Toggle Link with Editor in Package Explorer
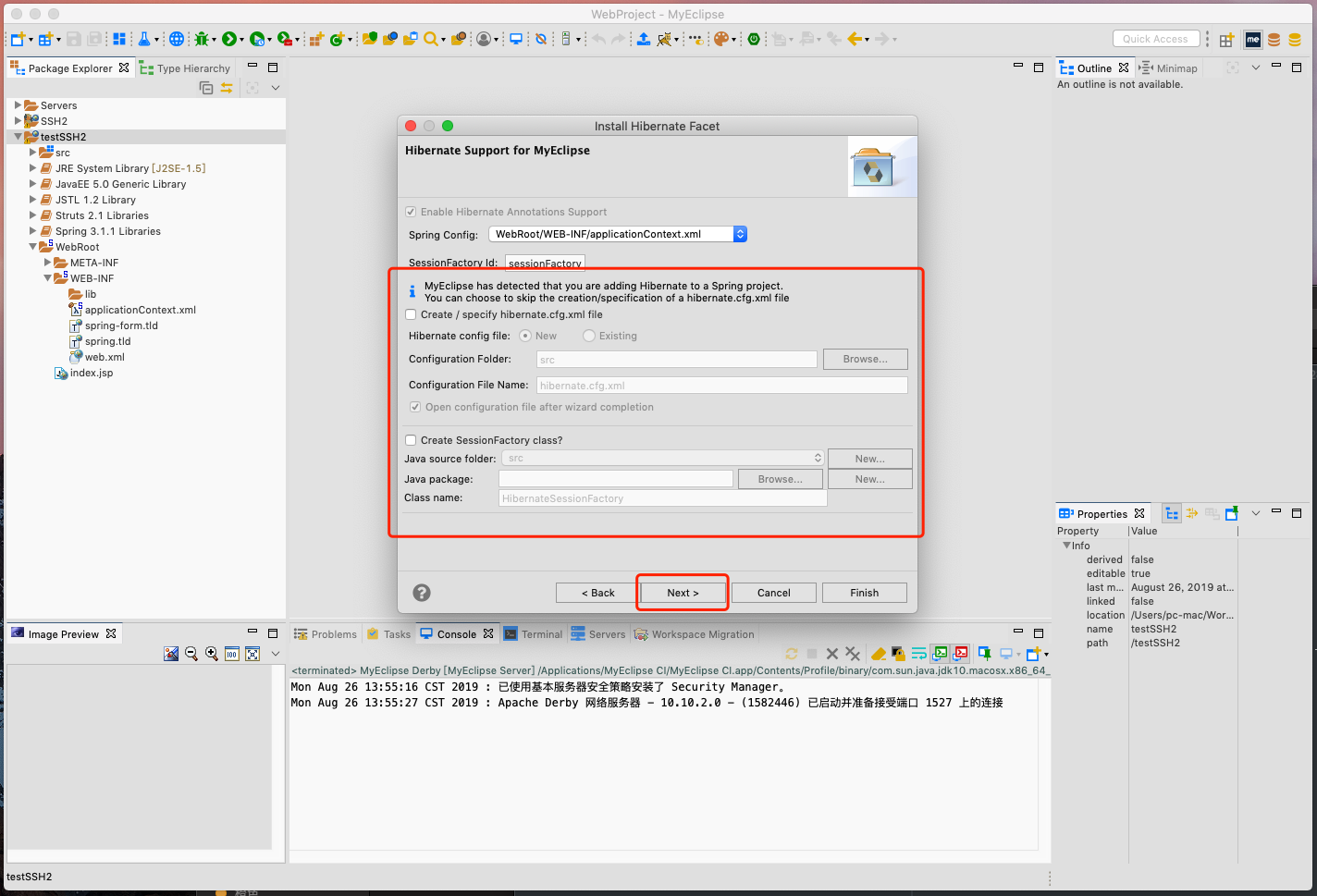 [227, 88]
